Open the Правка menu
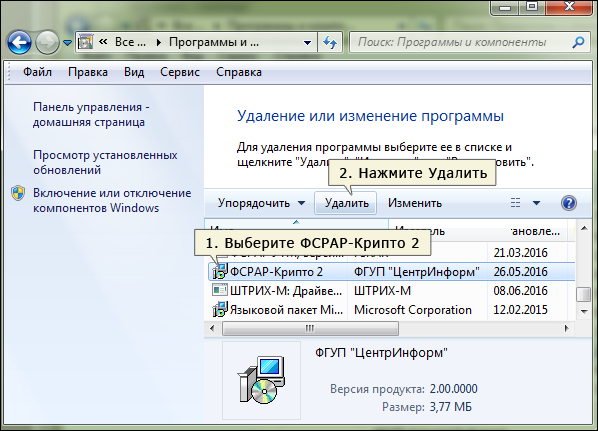 pos(88,72)
